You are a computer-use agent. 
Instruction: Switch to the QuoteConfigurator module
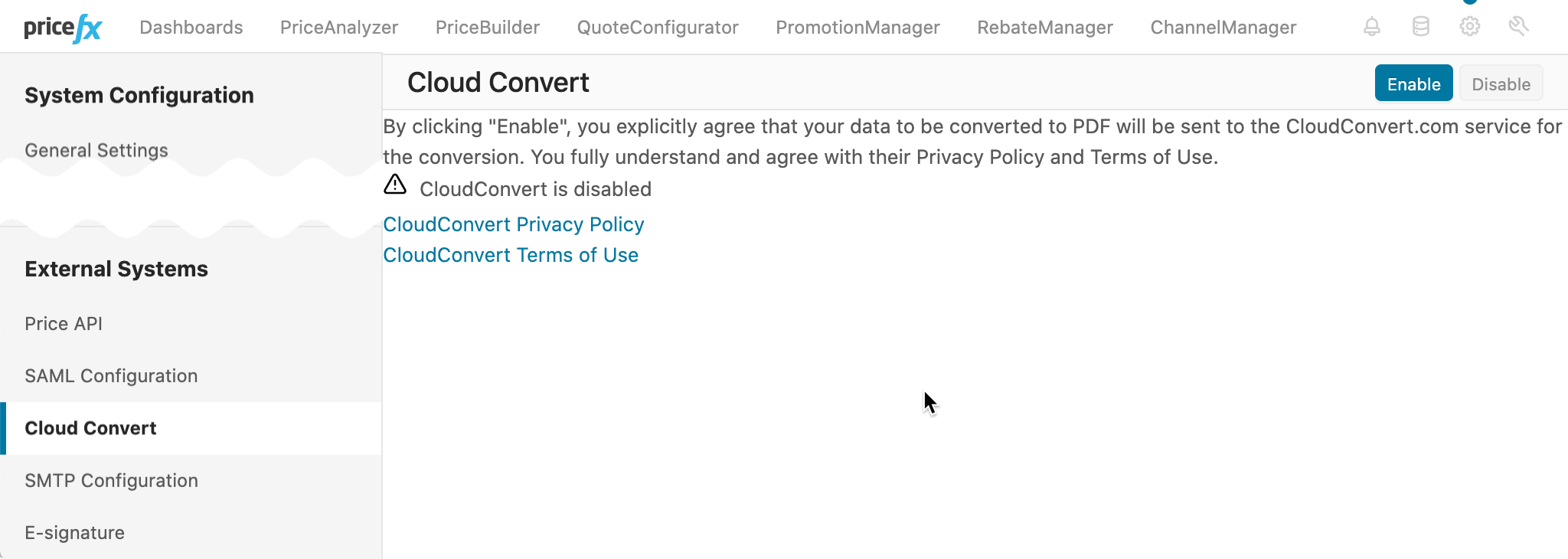pyautogui.click(x=657, y=27)
